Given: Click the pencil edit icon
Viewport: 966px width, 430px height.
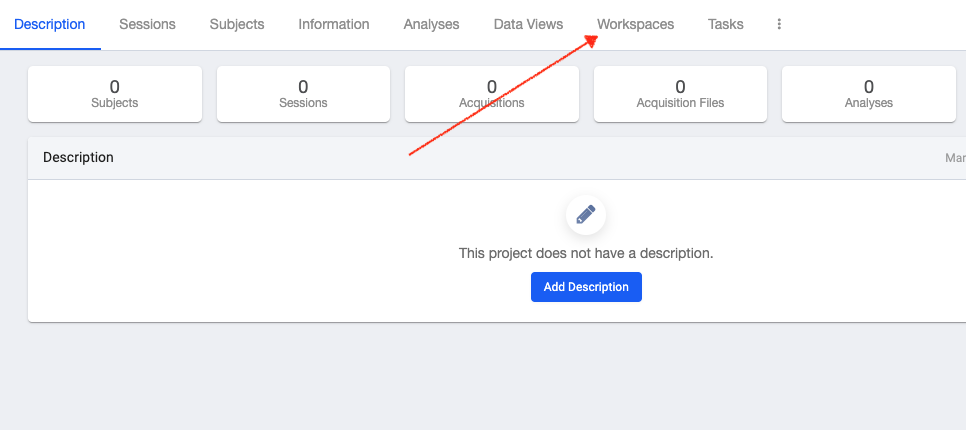Looking at the screenshot, I should tap(586, 214).
